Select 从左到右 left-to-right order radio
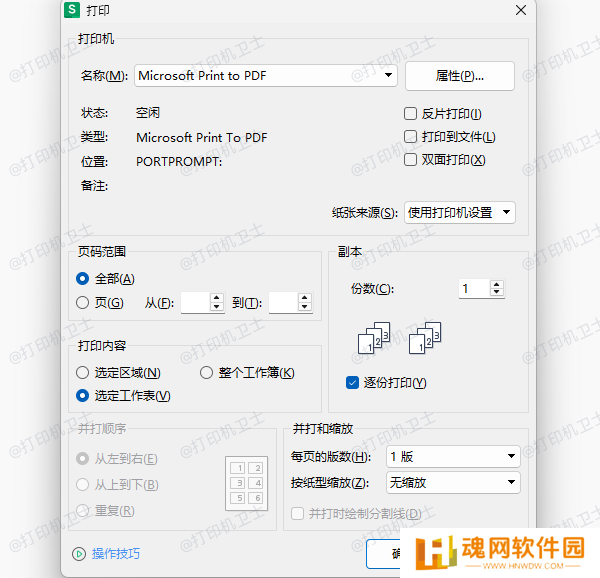Image resolution: width=600 pixels, height=578 pixels. point(82,458)
